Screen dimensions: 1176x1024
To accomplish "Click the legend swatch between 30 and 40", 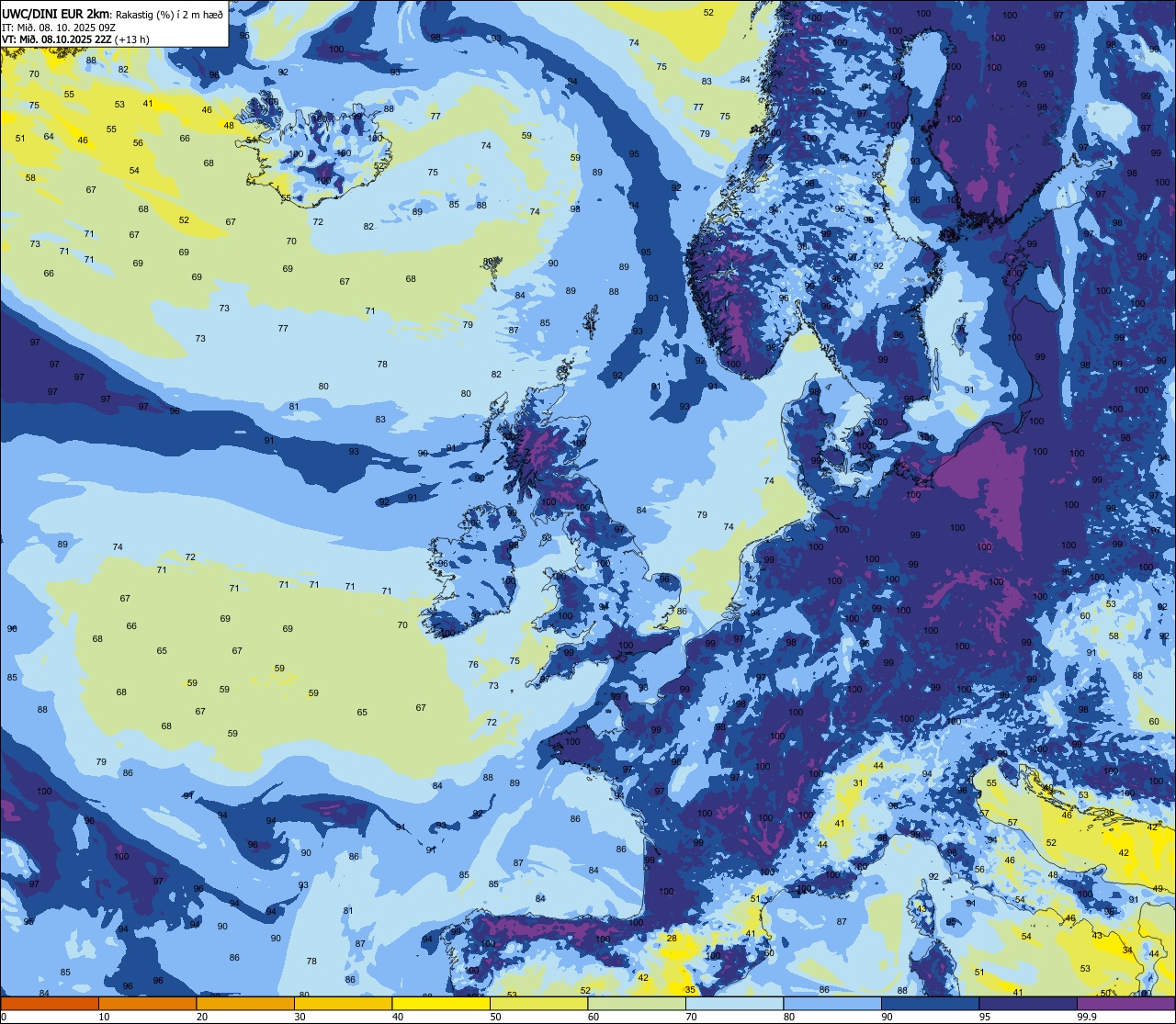I will [x=343, y=1003].
